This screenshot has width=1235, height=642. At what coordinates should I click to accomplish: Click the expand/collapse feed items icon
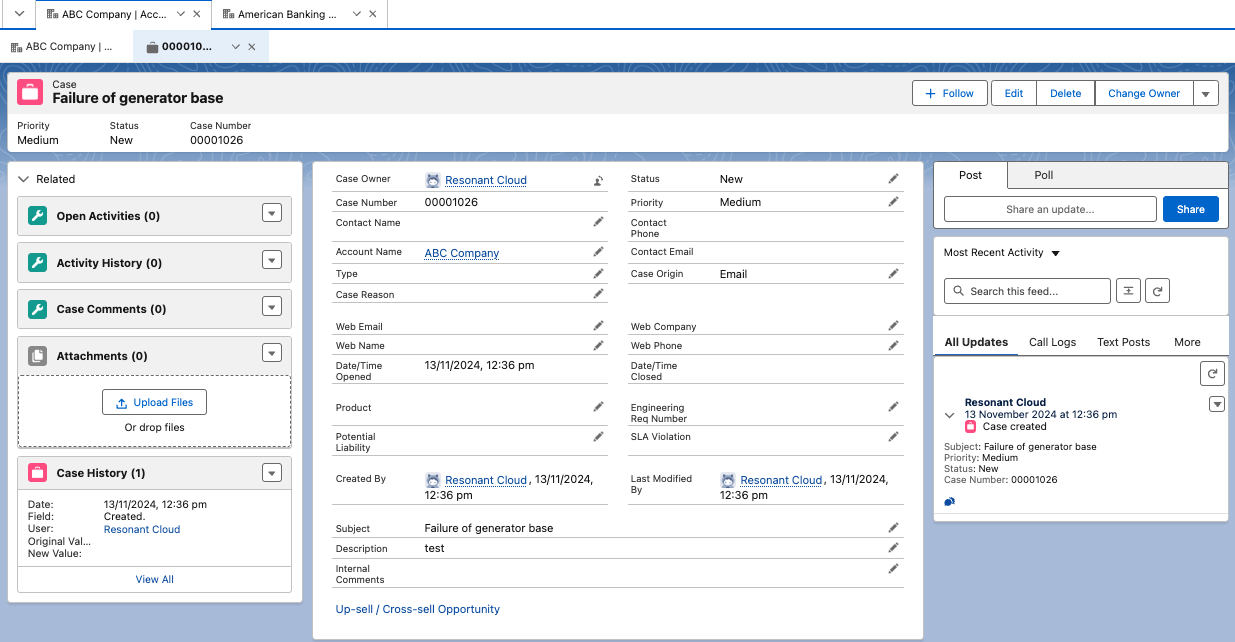click(x=1127, y=291)
